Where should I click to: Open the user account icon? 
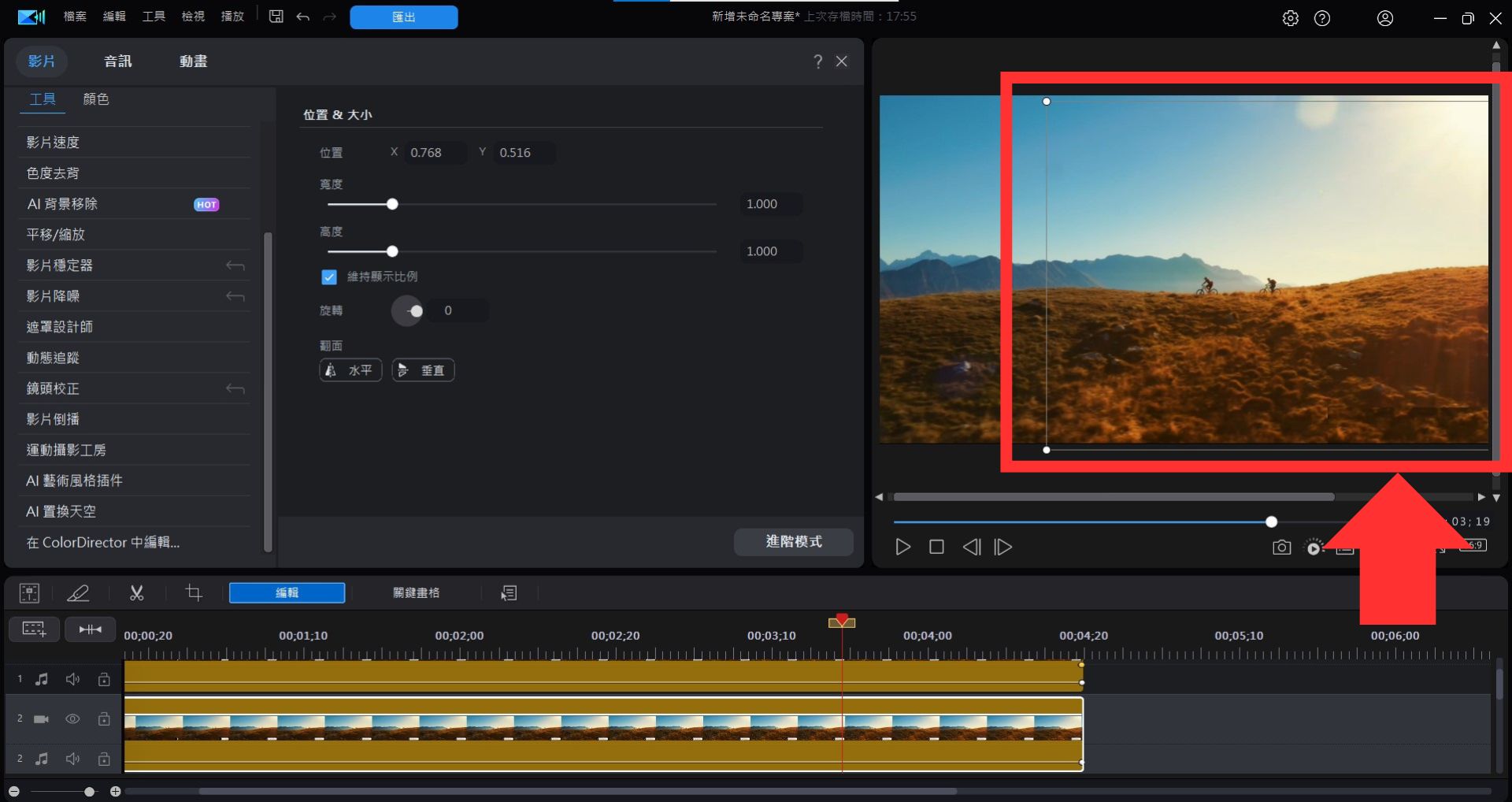(1385, 18)
